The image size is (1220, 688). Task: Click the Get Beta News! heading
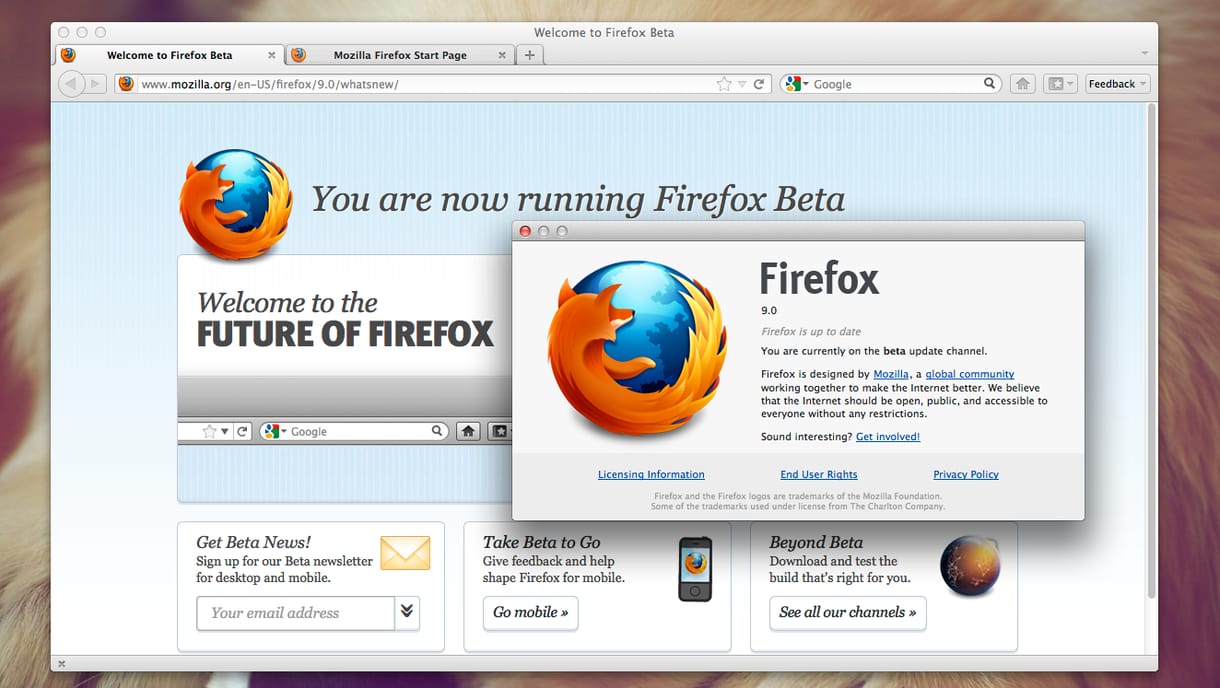point(254,542)
